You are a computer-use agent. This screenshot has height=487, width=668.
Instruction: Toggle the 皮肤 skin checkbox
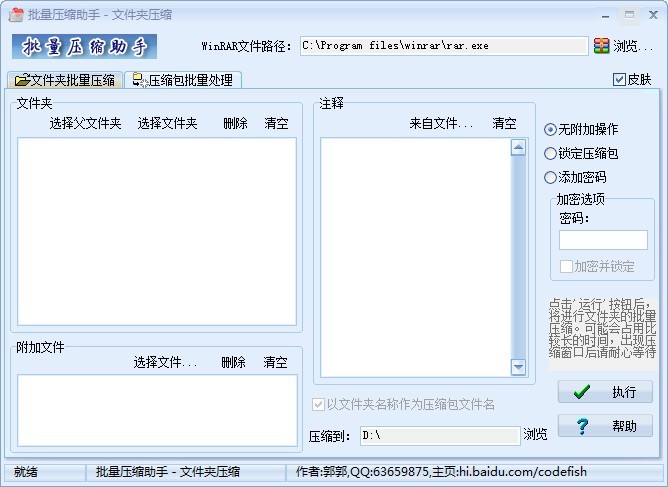(x=619, y=80)
